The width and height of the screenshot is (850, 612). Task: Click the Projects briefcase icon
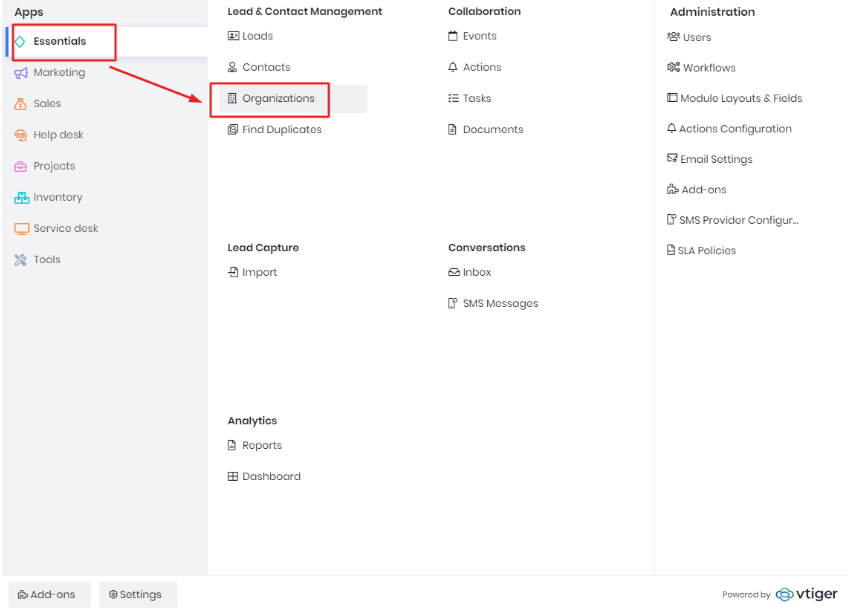click(x=21, y=166)
